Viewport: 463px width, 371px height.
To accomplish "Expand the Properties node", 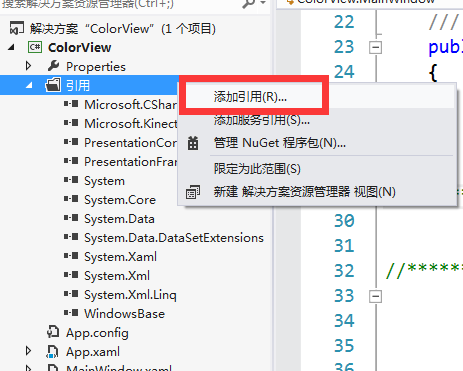I will click(x=28, y=66).
